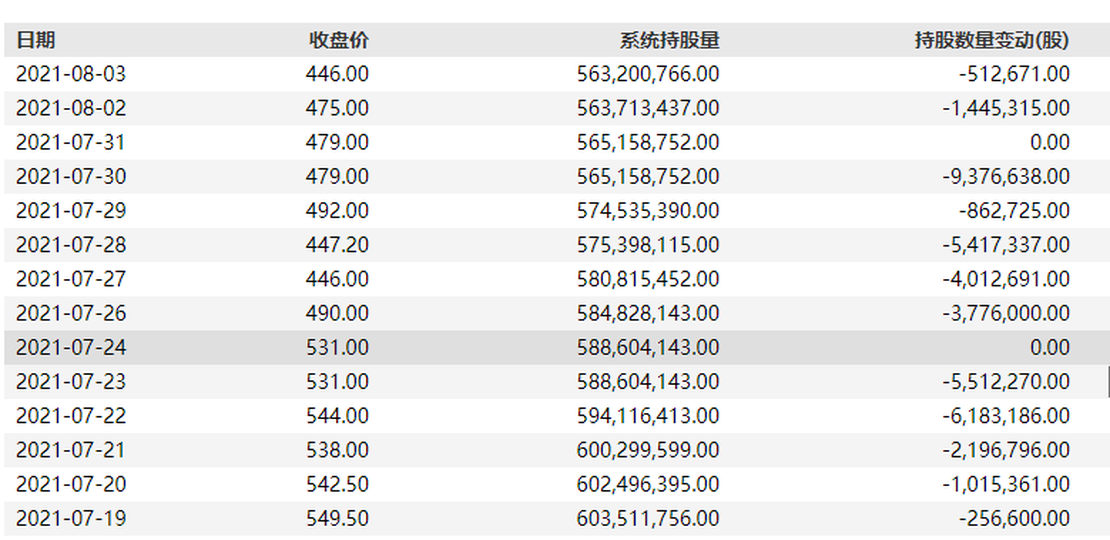Click the 2021-07-29 date cell
Image resolution: width=1110 pixels, height=540 pixels.
coord(71,211)
